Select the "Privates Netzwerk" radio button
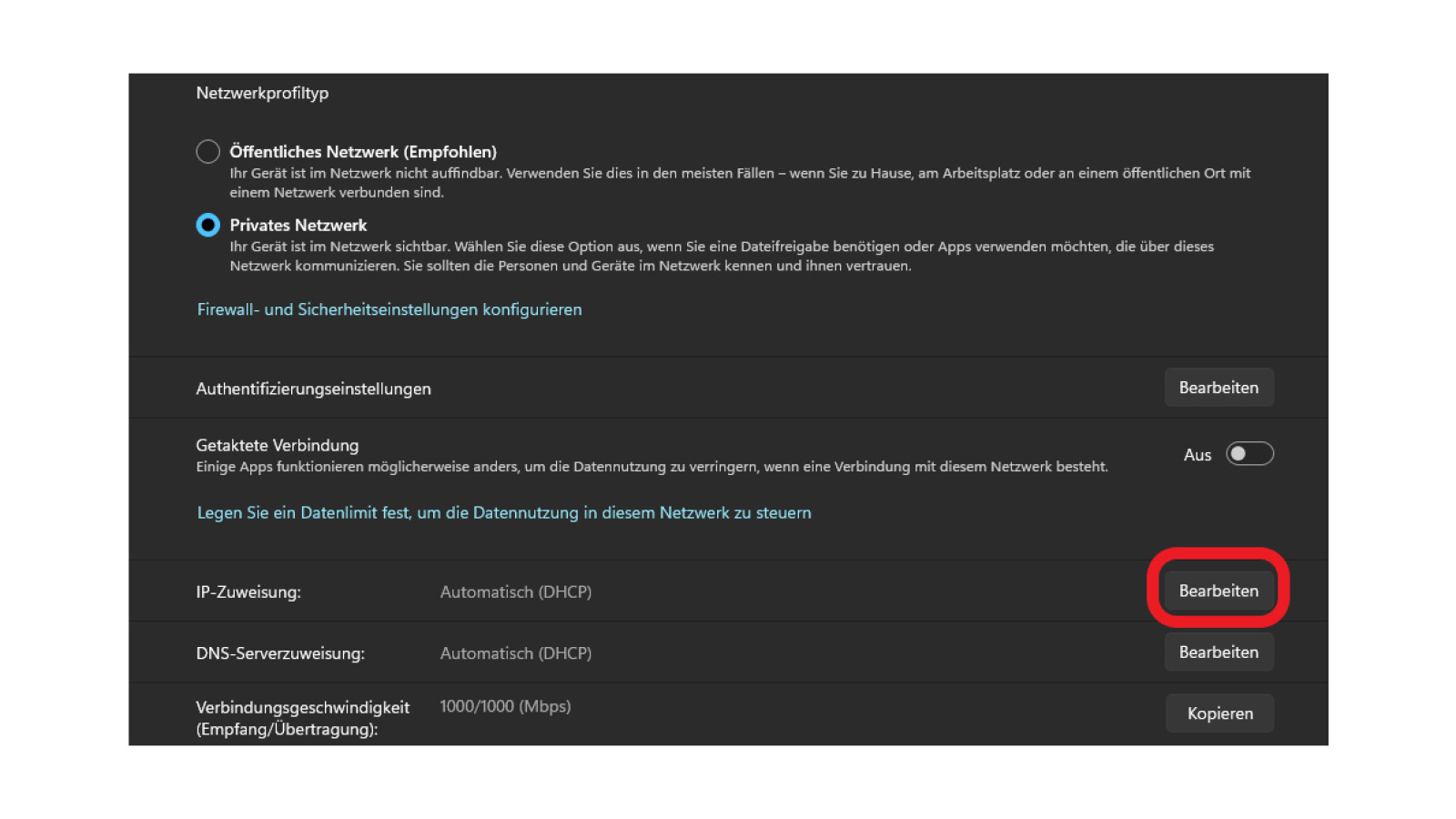 pyautogui.click(x=207, y=225)
